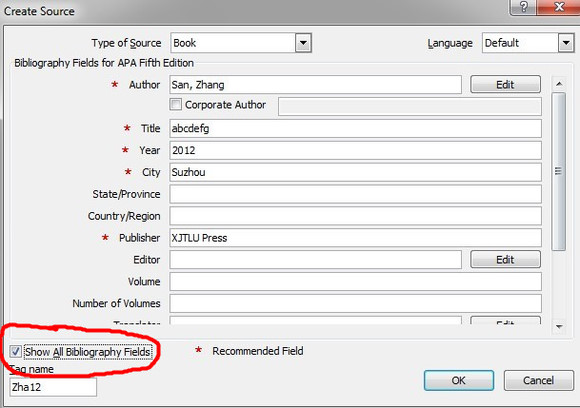Click the Edit button next to Author
The height and width of the screenshot is (408, 580).
click(505, 85)
